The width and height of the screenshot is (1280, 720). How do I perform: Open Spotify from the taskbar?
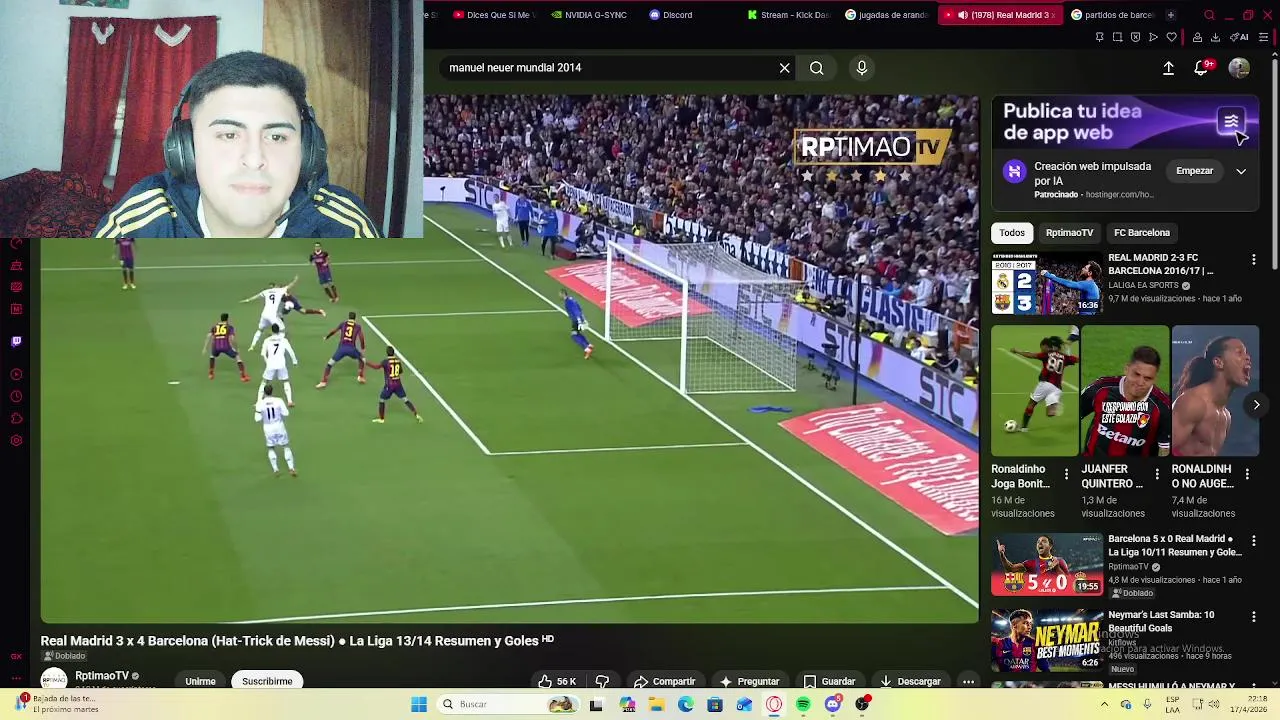pos(803,705)
